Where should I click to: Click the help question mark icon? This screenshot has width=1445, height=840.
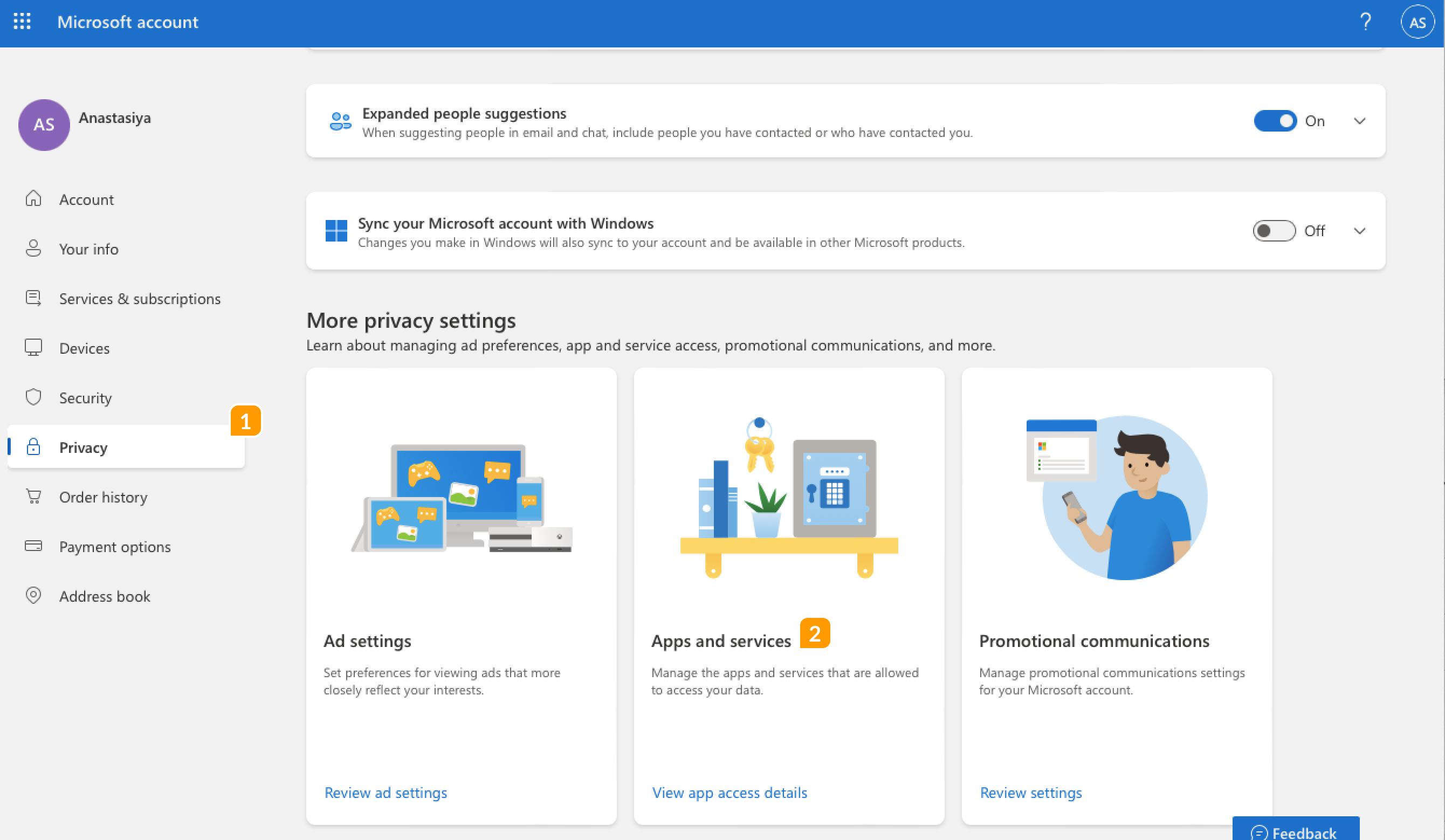[x=1366, y=22]
